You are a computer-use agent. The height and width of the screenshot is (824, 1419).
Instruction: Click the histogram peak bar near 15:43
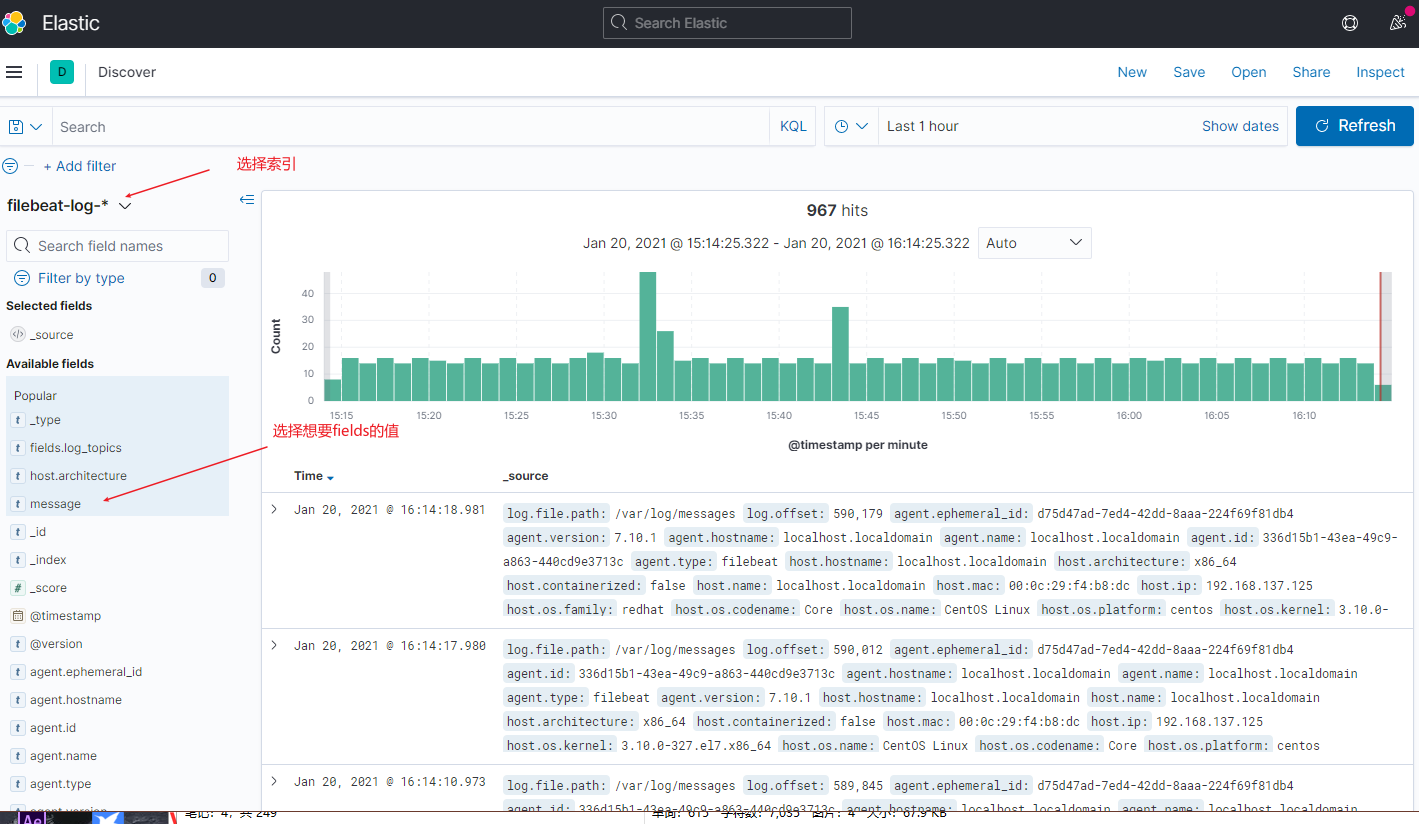(840, 354)
